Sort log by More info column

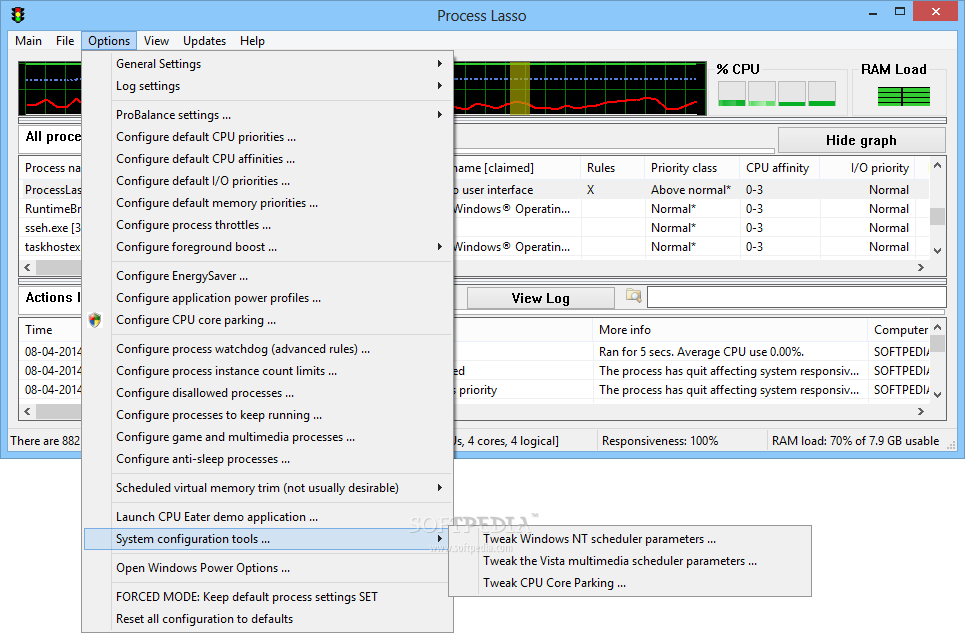(730, 330)
